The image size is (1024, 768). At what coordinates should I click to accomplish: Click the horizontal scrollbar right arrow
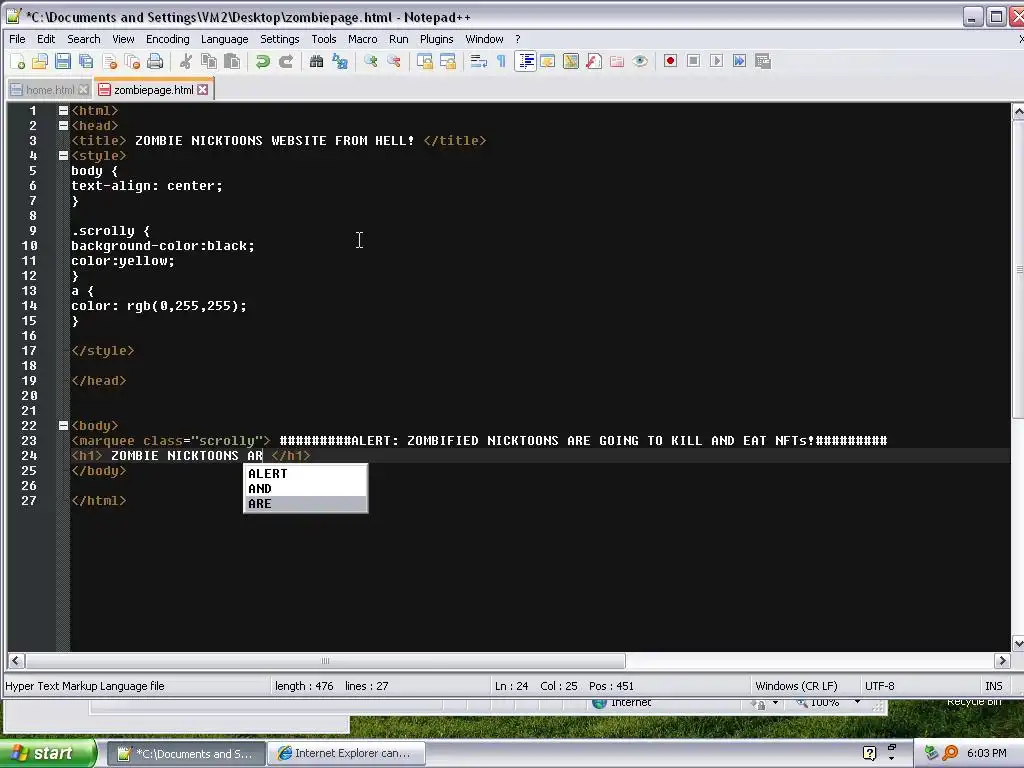point(1002,661)
